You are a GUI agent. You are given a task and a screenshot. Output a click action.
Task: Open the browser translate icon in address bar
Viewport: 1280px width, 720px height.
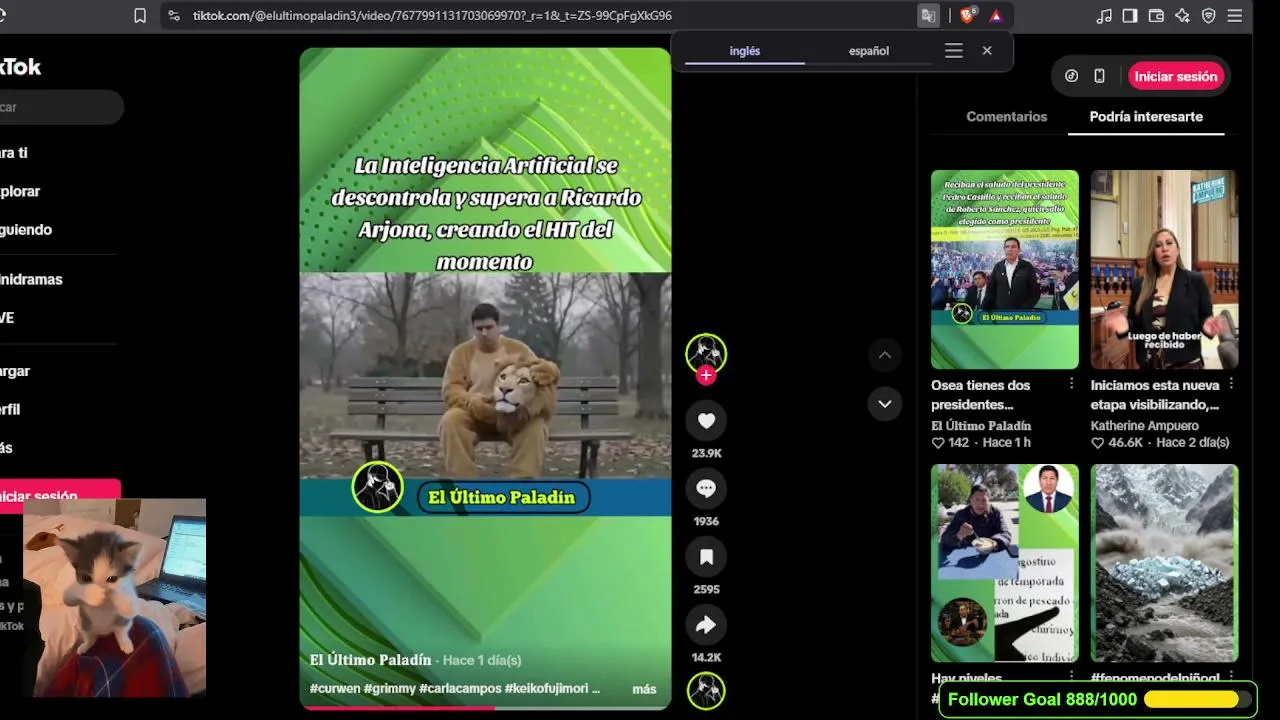coord(928,15)
